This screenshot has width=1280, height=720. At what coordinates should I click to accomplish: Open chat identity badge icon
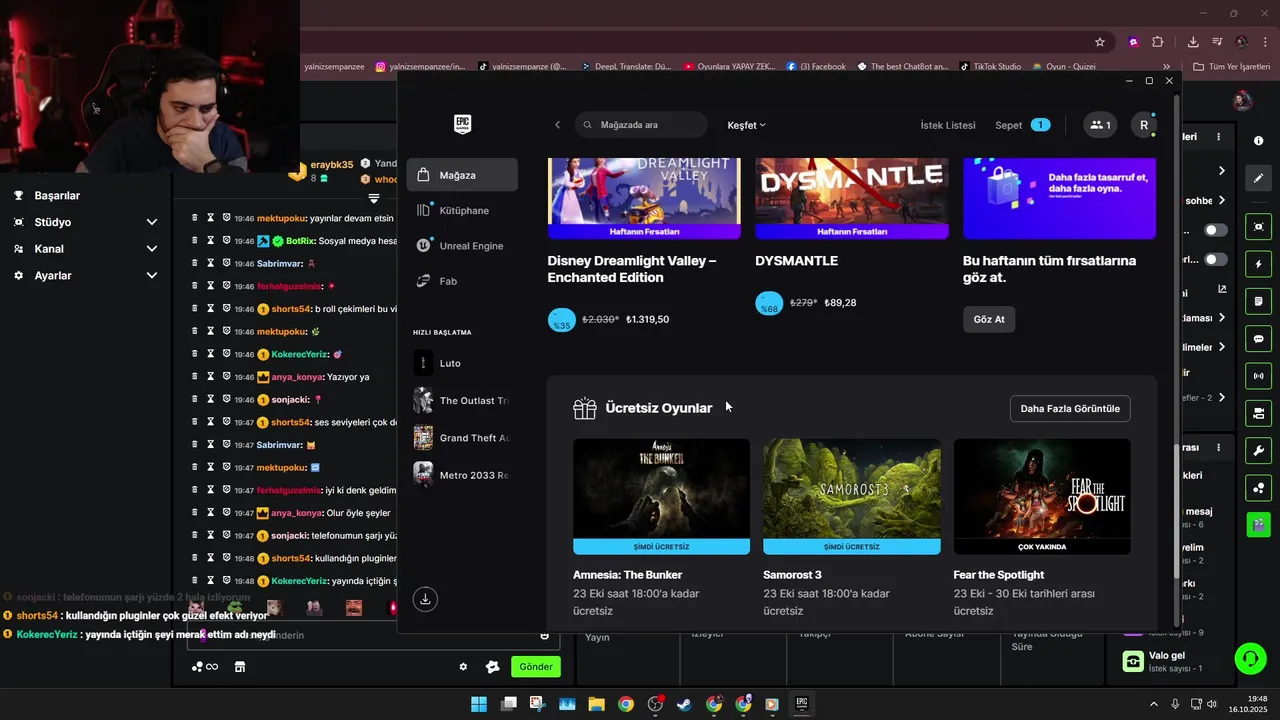pyautogui.click(x=492, y=667)
